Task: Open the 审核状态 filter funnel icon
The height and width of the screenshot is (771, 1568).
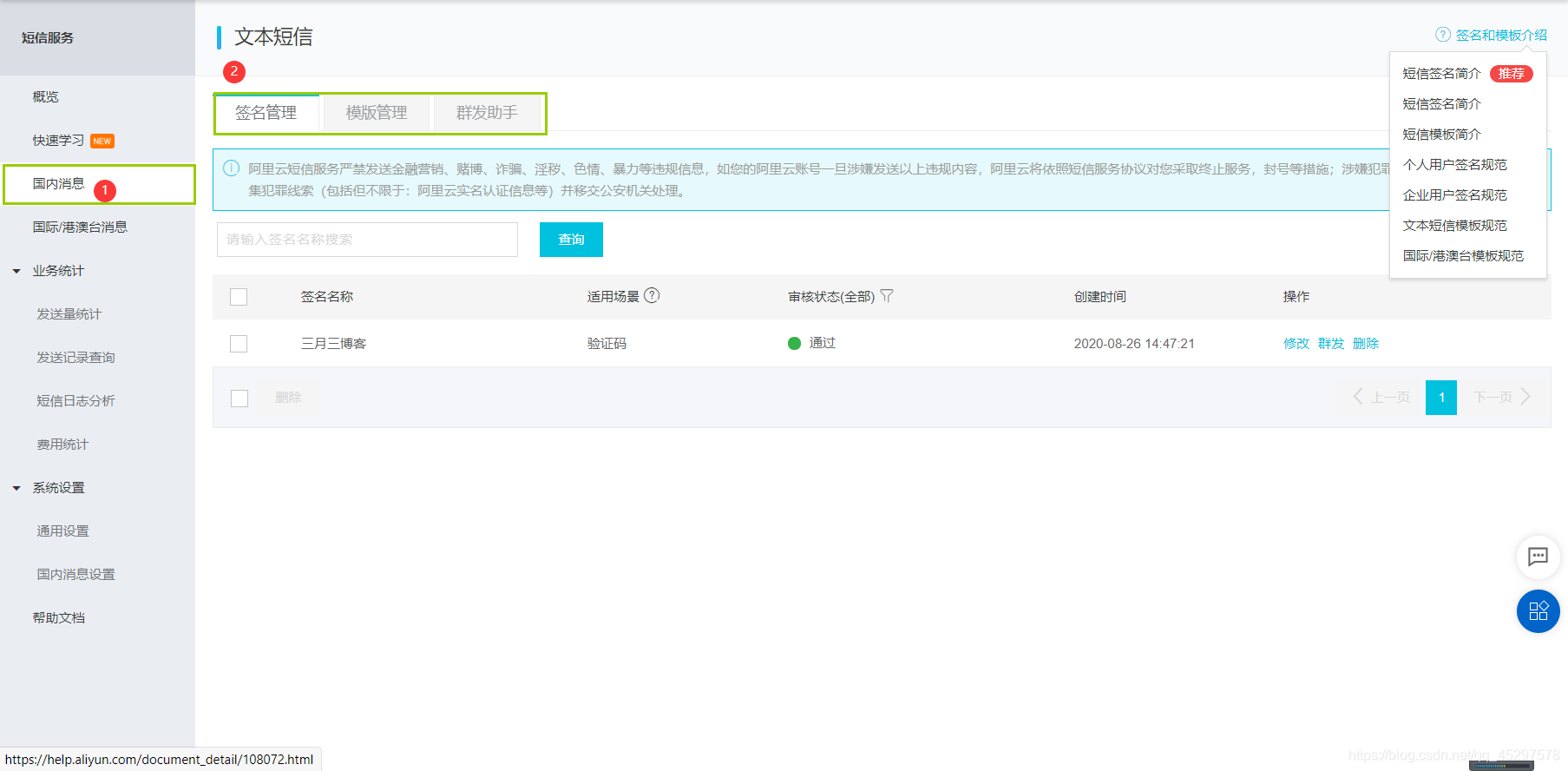Action: click(x=887, y=296)
